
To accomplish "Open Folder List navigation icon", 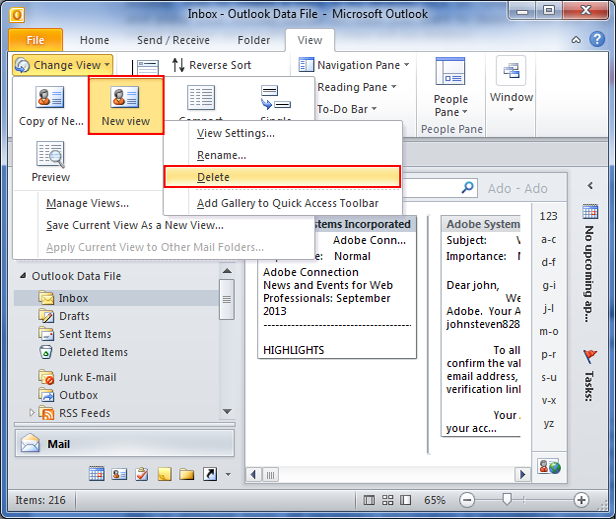I will [x=187, y=475].
